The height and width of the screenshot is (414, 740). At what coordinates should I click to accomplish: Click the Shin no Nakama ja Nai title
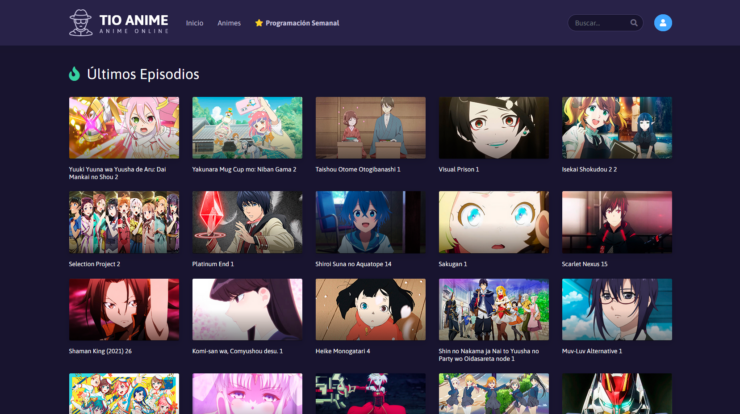488,355
